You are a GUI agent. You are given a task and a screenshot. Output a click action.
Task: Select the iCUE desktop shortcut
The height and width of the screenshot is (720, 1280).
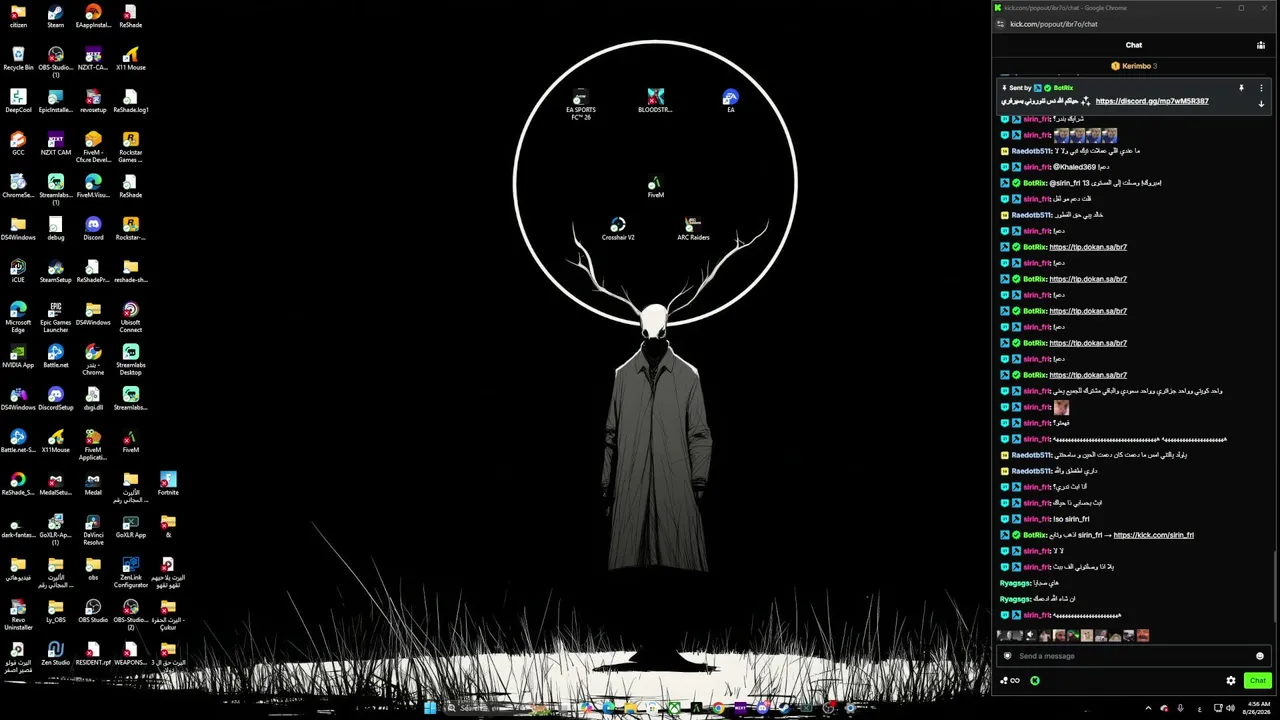[18, 272]
